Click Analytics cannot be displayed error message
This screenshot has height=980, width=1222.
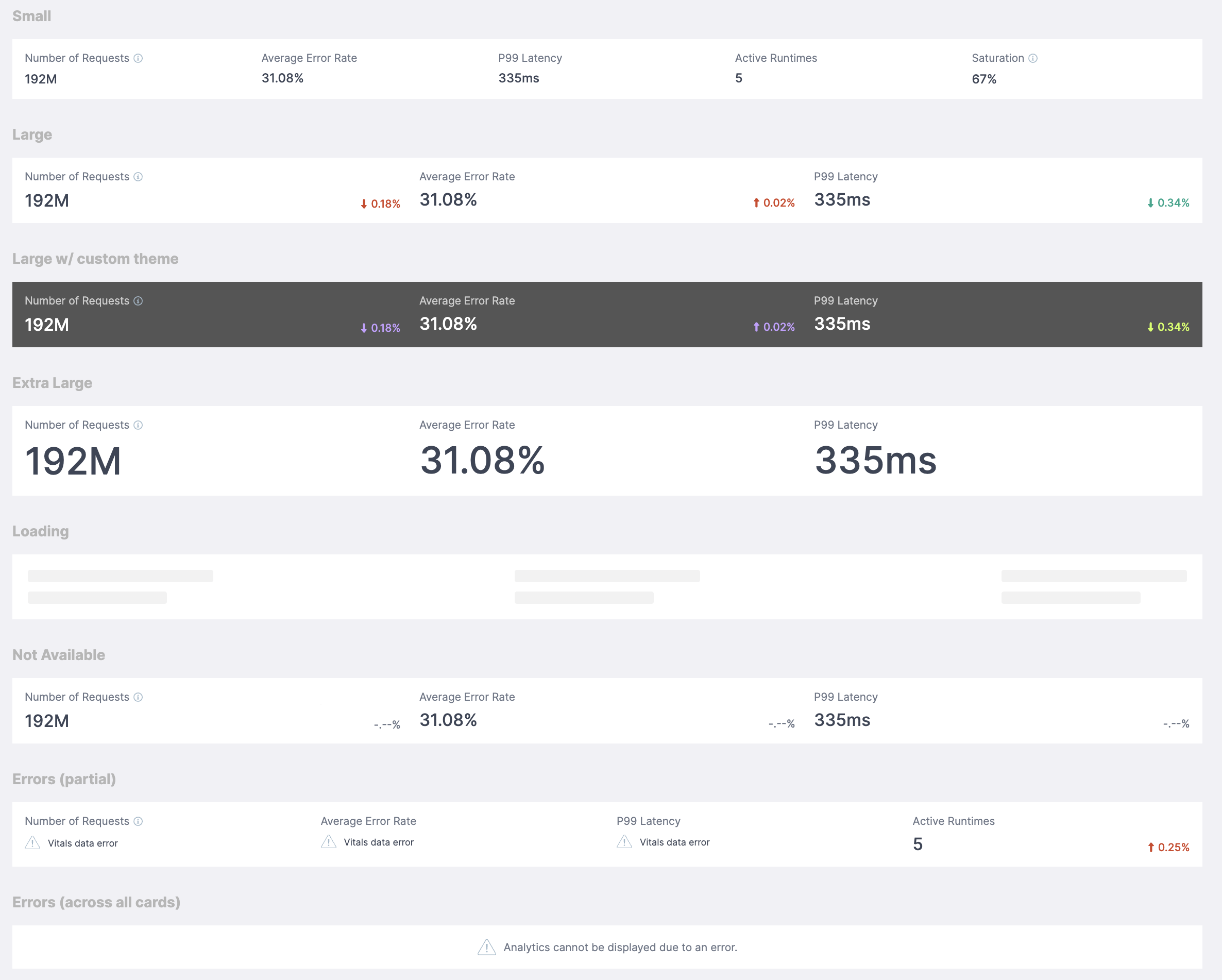point(620,948)
